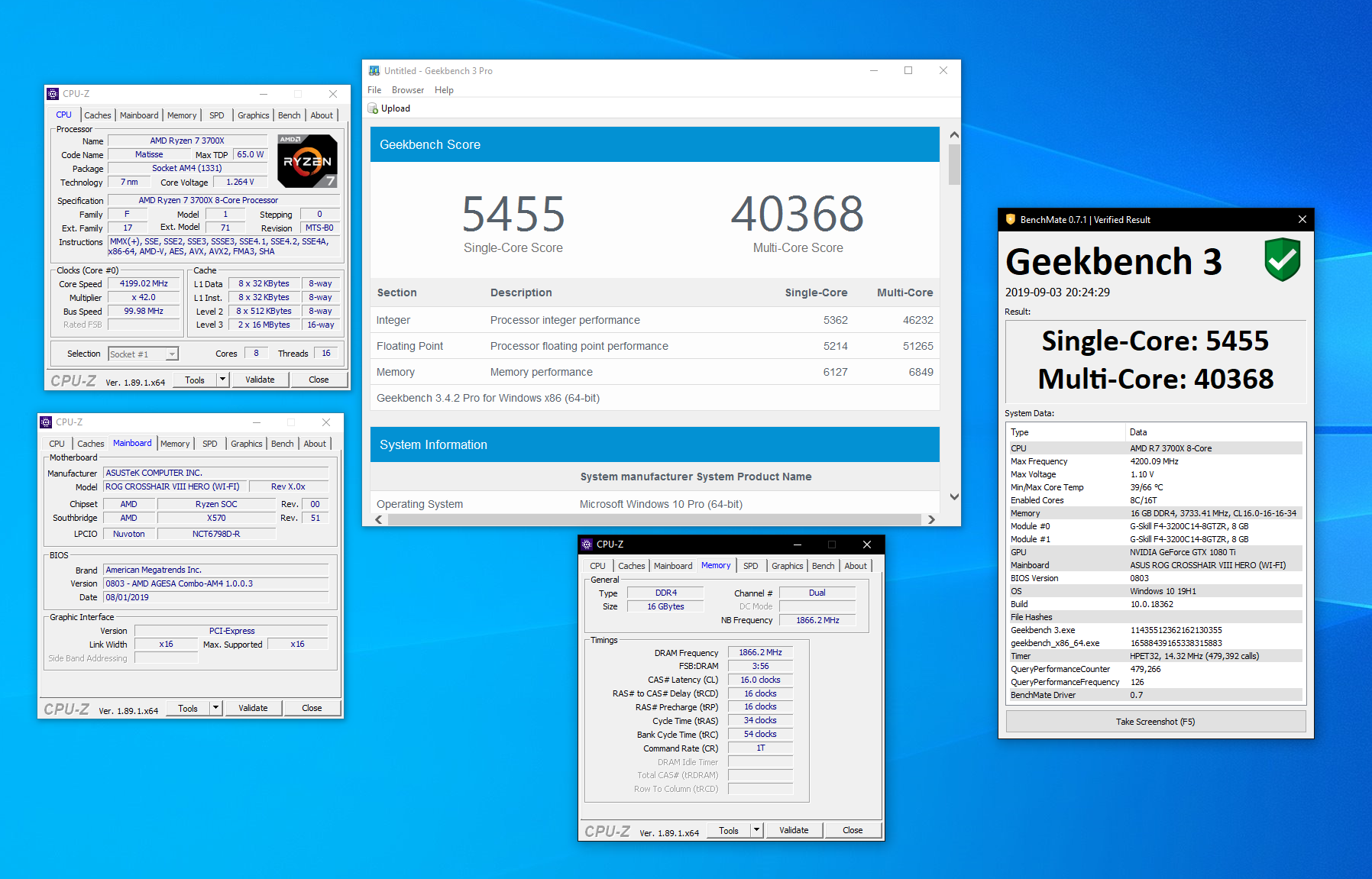Click Validate in CPU-Z memory window
The image size is (1372, 879).
pos(794,830)
